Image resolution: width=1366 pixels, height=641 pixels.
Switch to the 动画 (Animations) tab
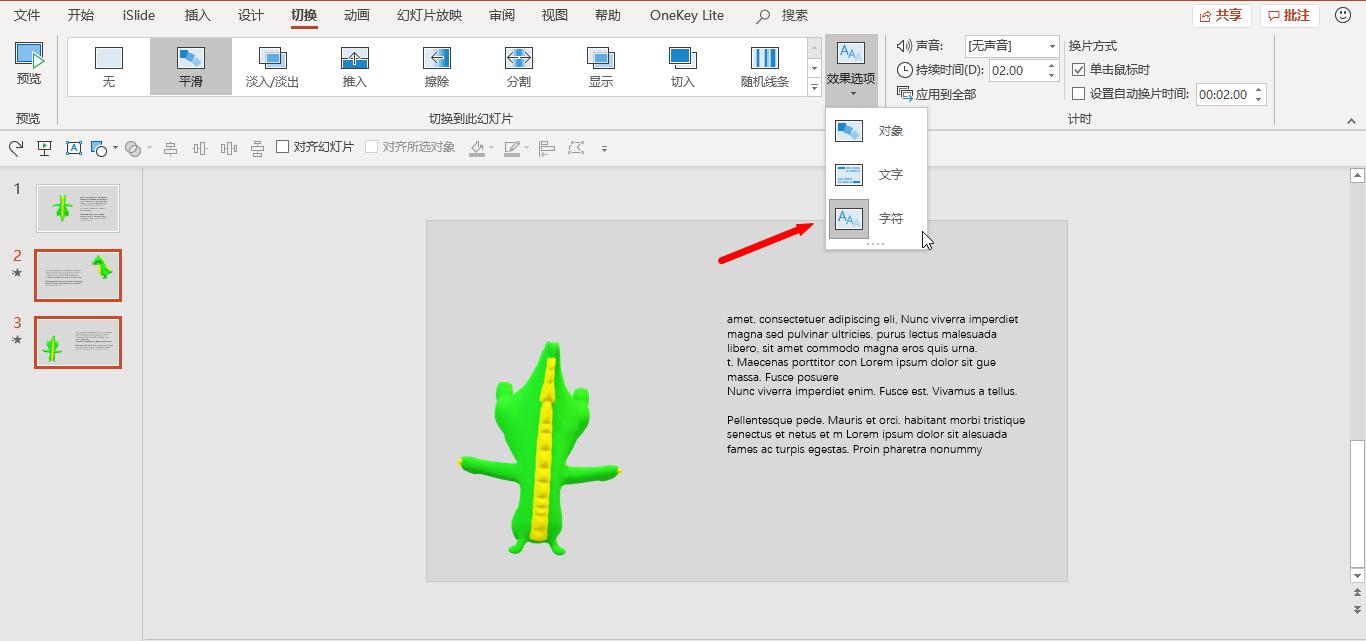(x=357, y=15)
